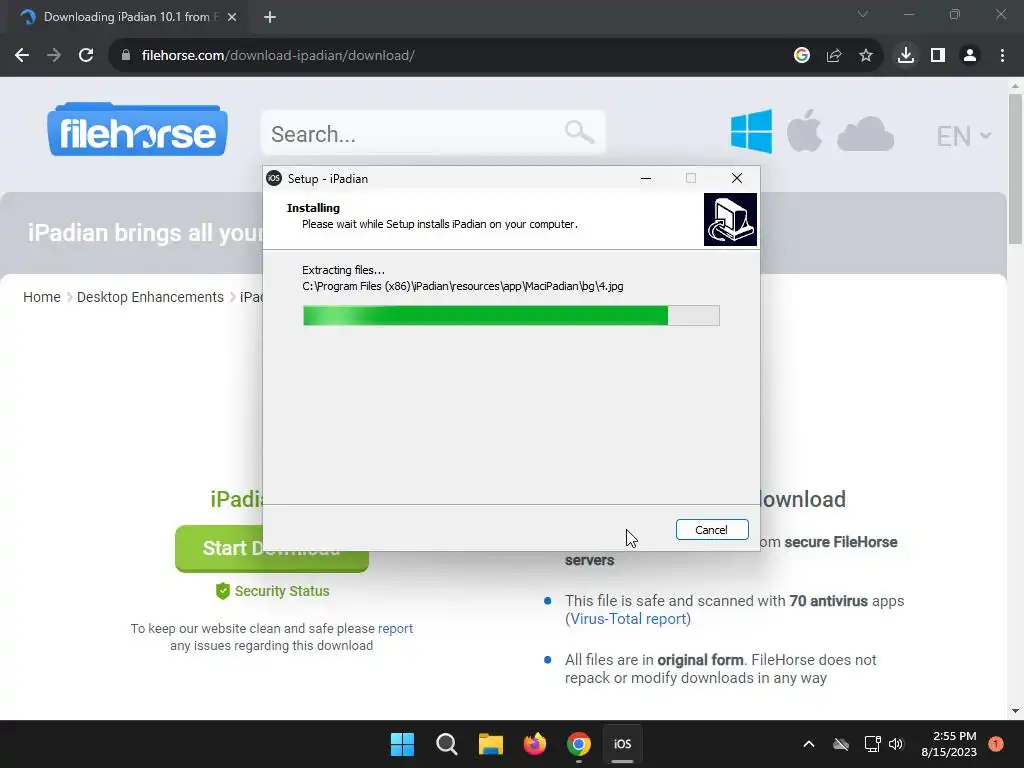
Task: Open the EN language dropdown
Action: (x=963, y=136)
